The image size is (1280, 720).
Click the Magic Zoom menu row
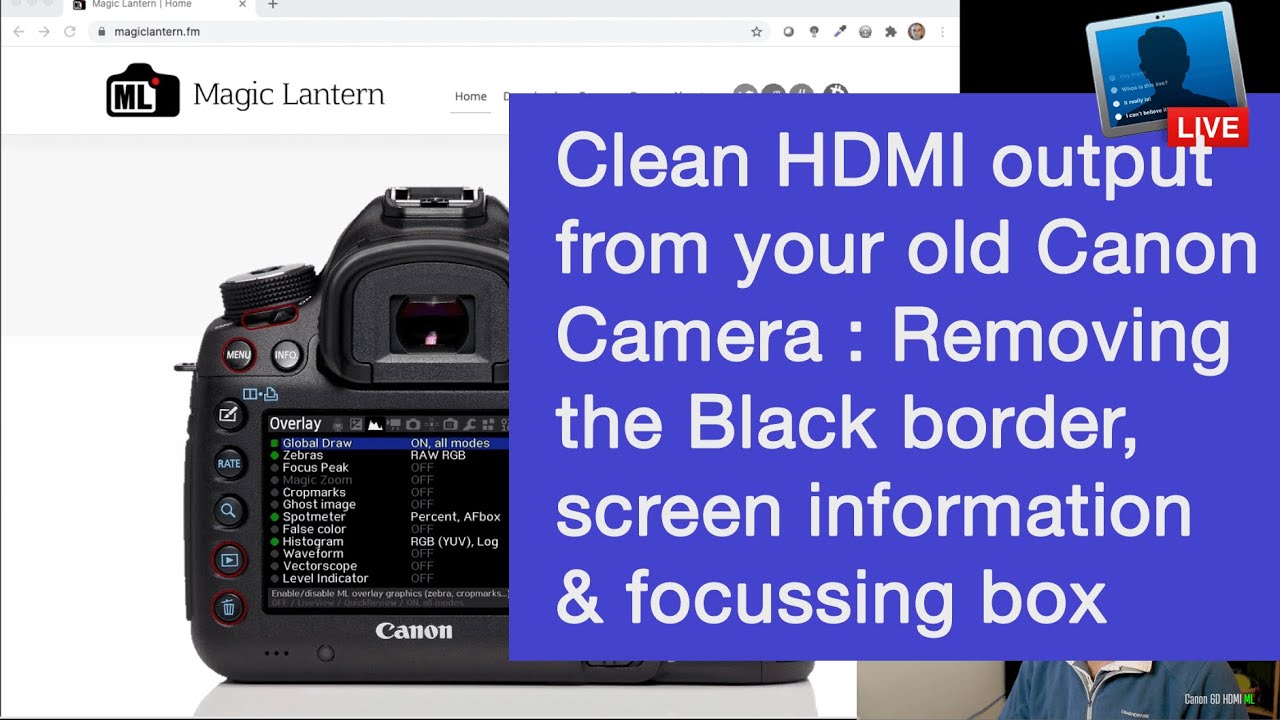click(389, 480)
